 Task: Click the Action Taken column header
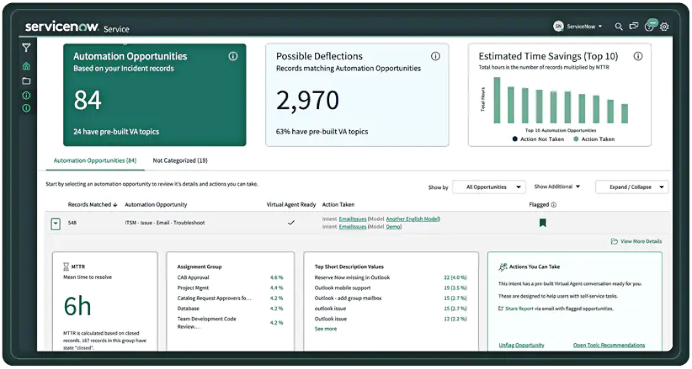[338, 205]
